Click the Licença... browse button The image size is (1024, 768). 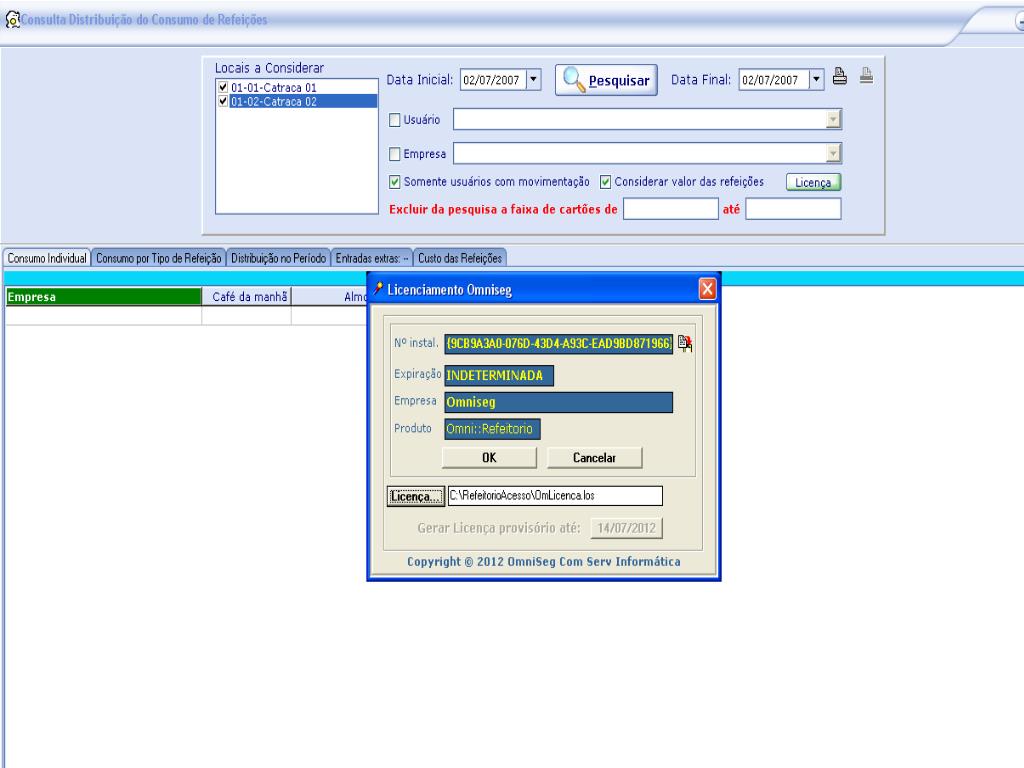tap(415, 496)
